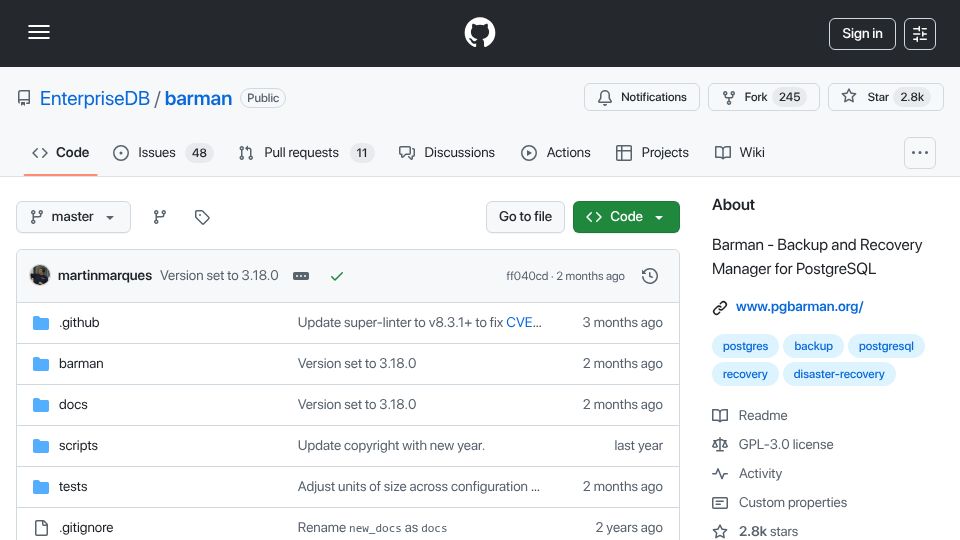Open the barman folder
960x540 pixels.
pos(81,364)
